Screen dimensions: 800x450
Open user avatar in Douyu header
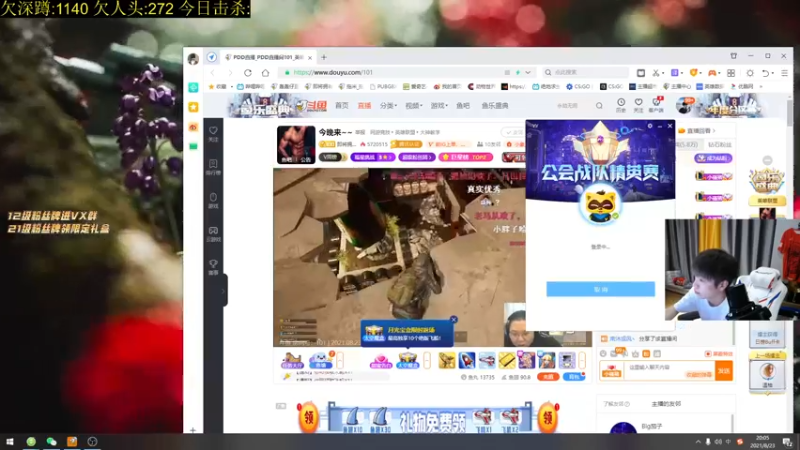pyautogui.click(x=684, y=105)
